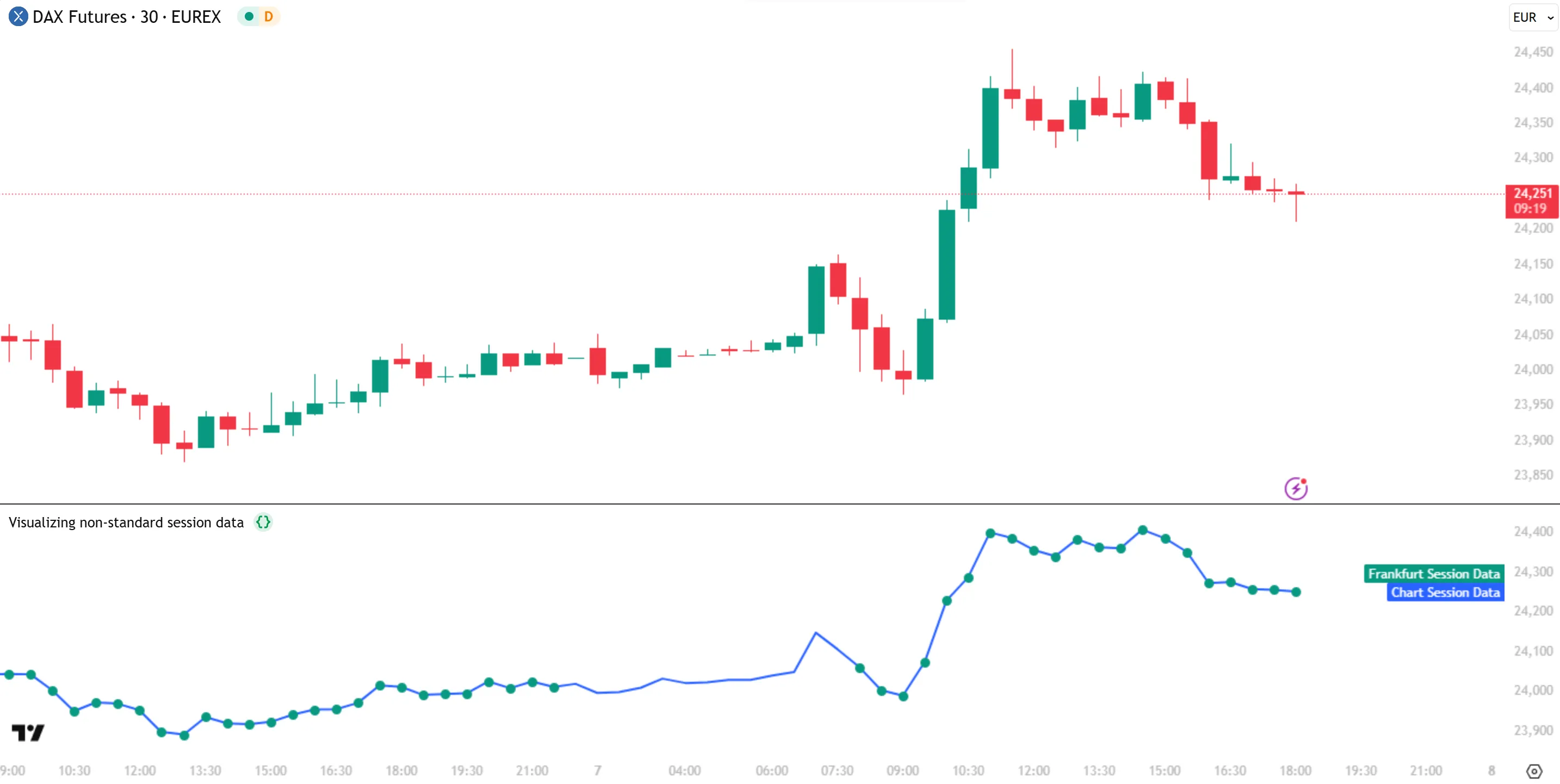This screenshot has width=1560, height=784.
Task: Click the Chart Session Data label
Action: [x=1445, y=592]
